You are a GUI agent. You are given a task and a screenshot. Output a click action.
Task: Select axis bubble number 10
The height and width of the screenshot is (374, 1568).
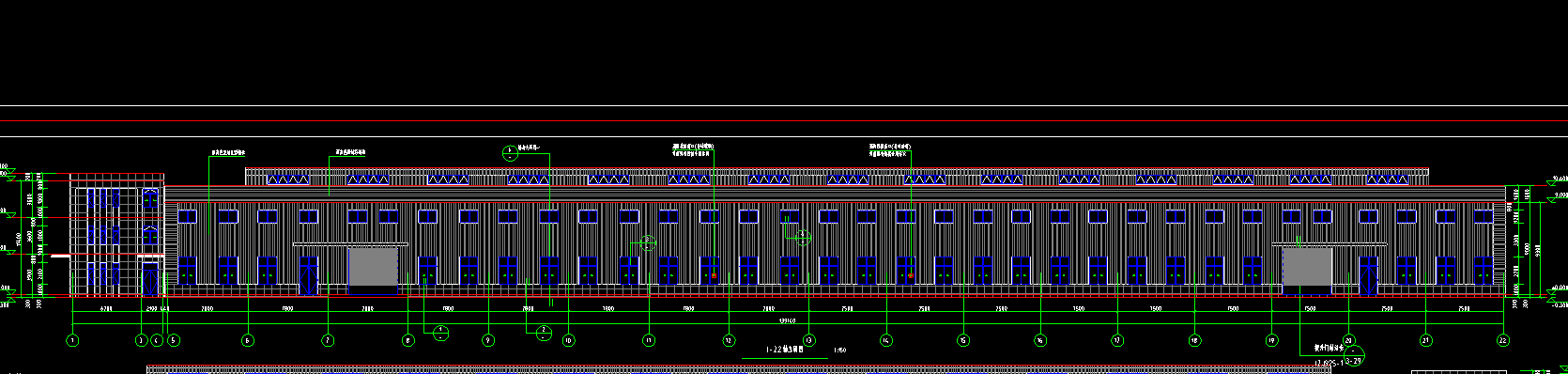(x=568, y=340)
